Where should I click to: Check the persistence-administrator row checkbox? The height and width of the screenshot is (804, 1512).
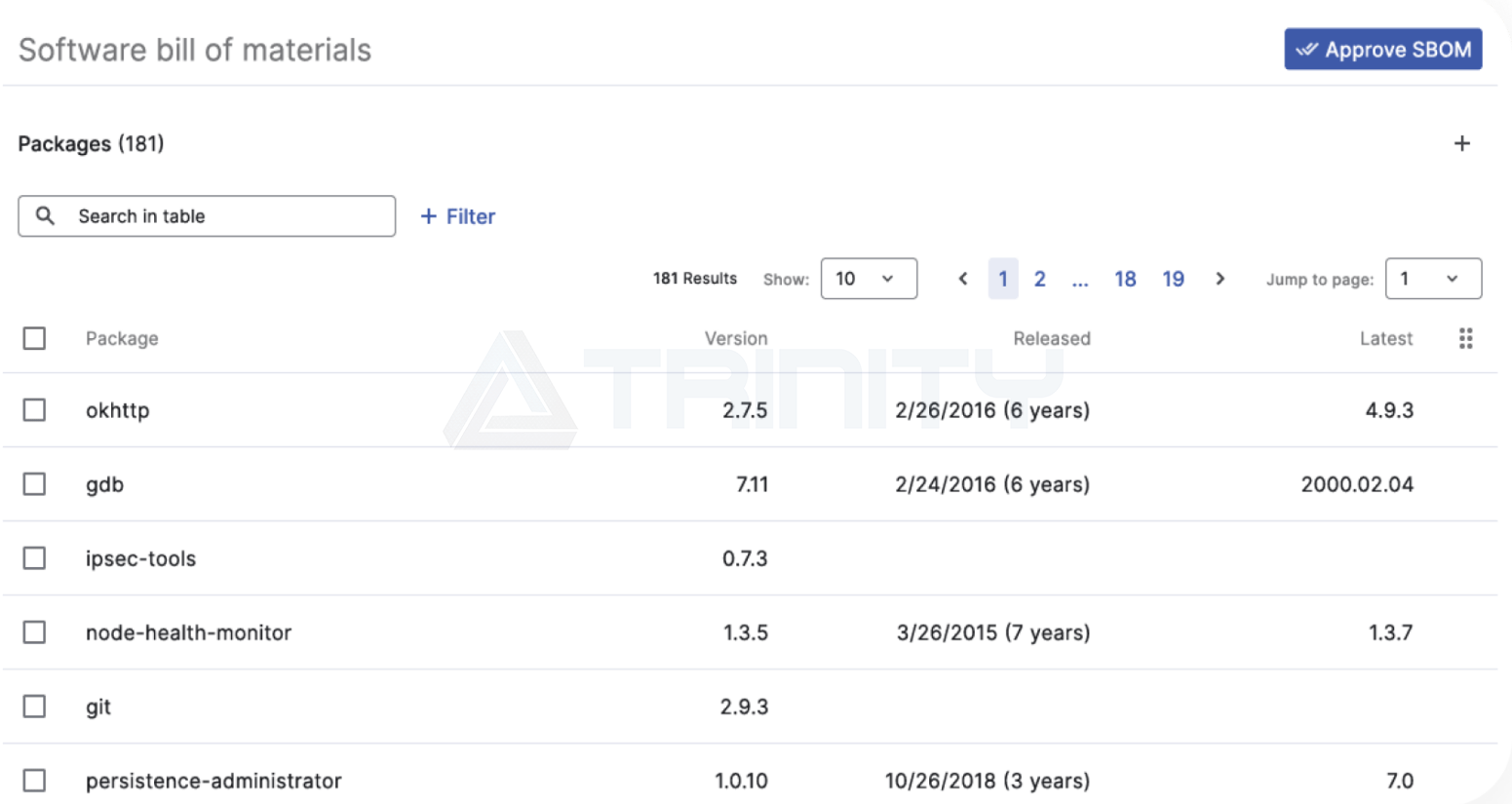click(x=34, y=780)
